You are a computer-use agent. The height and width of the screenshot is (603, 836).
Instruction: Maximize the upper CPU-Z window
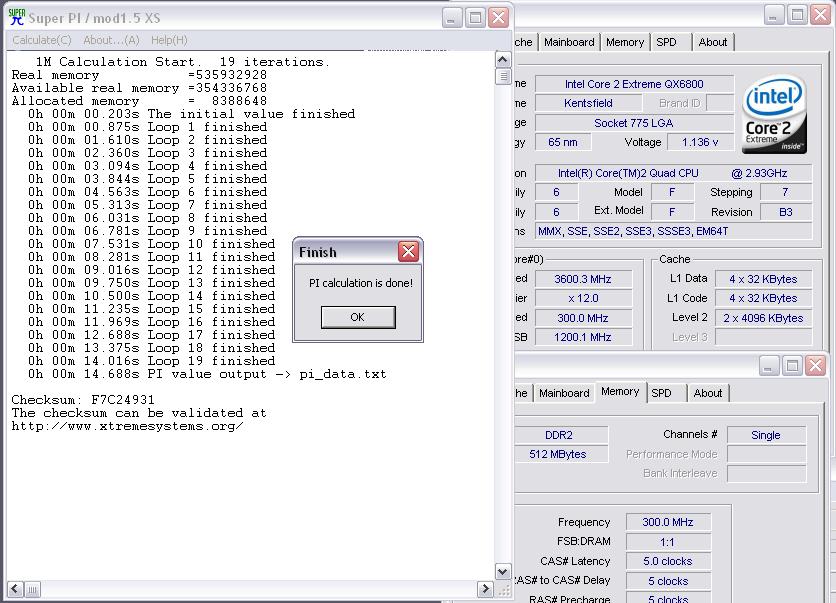click(797, 15)
